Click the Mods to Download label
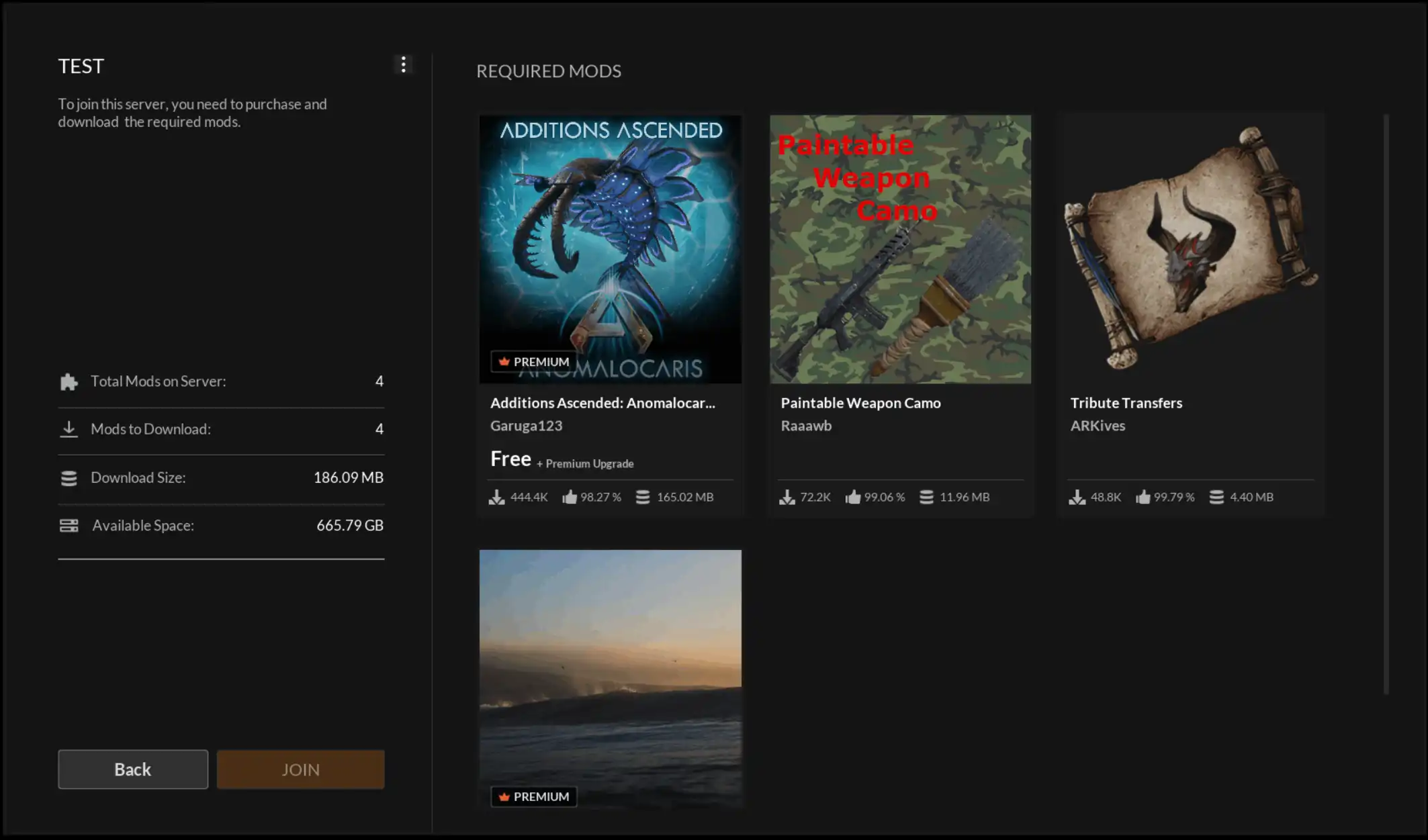This screenshot has width=1428, height=840. click(150, 428)
